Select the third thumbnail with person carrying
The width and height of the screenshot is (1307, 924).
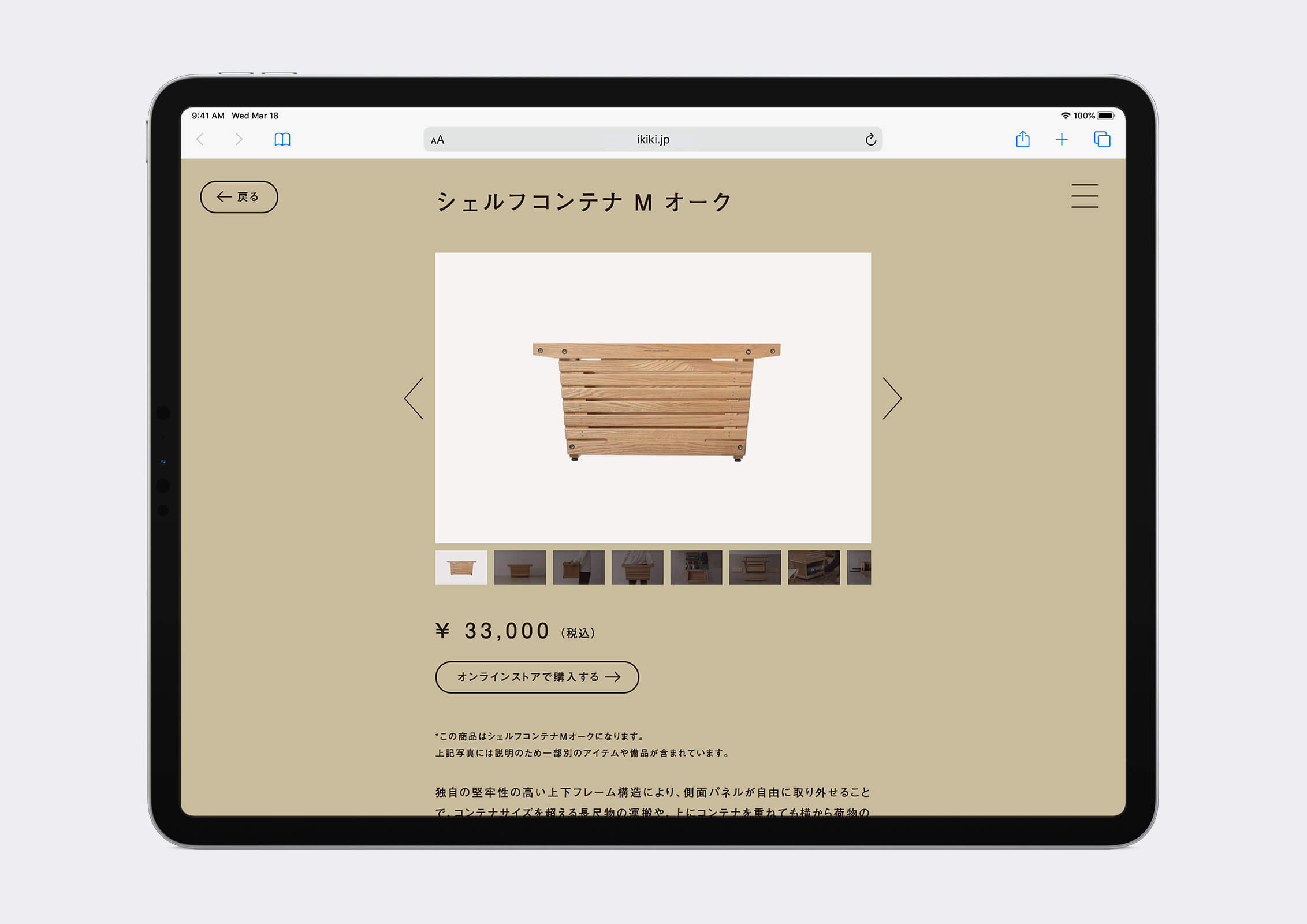coord(579,567)
